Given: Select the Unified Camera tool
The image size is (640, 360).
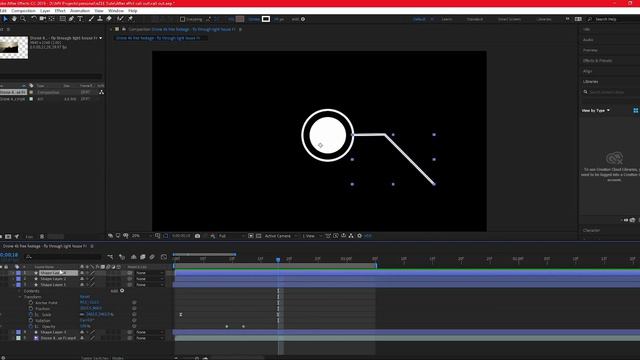Looking at the screenshot, I should click(x=42, y=19).
